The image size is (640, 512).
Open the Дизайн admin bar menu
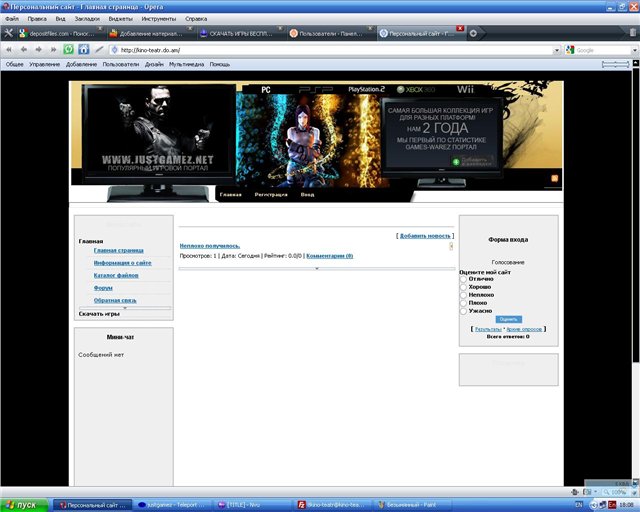(154, 64)
